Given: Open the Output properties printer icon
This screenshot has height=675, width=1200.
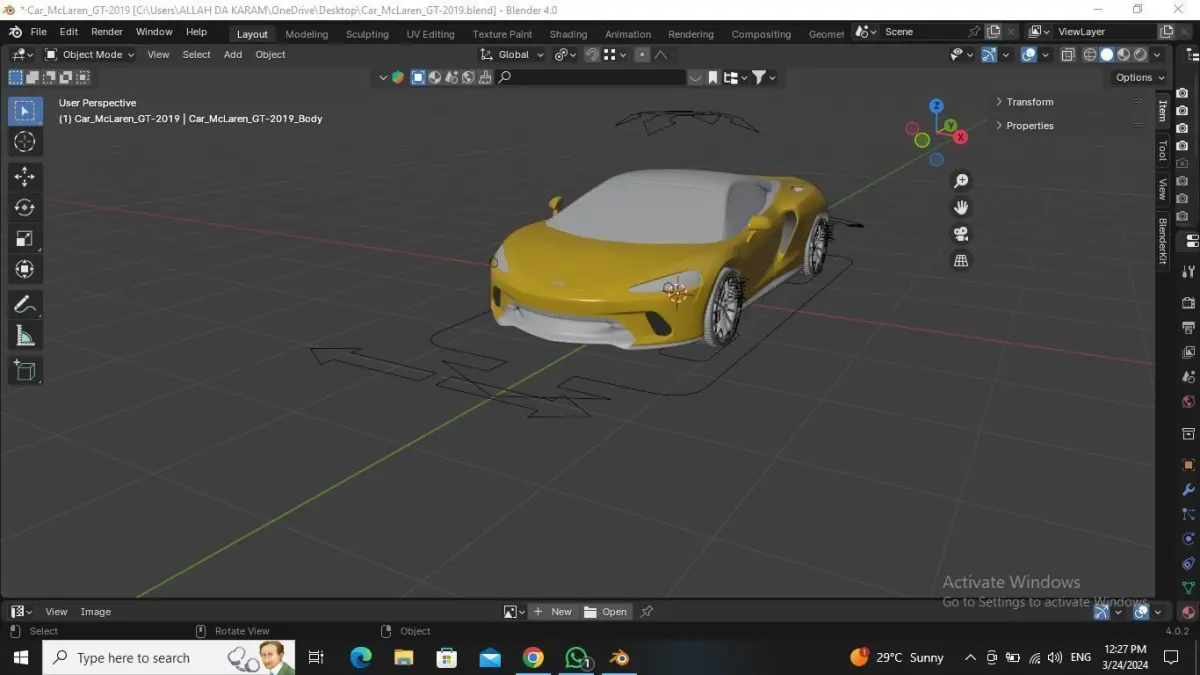Looking at the screenshot, I should click(1189, 328).
